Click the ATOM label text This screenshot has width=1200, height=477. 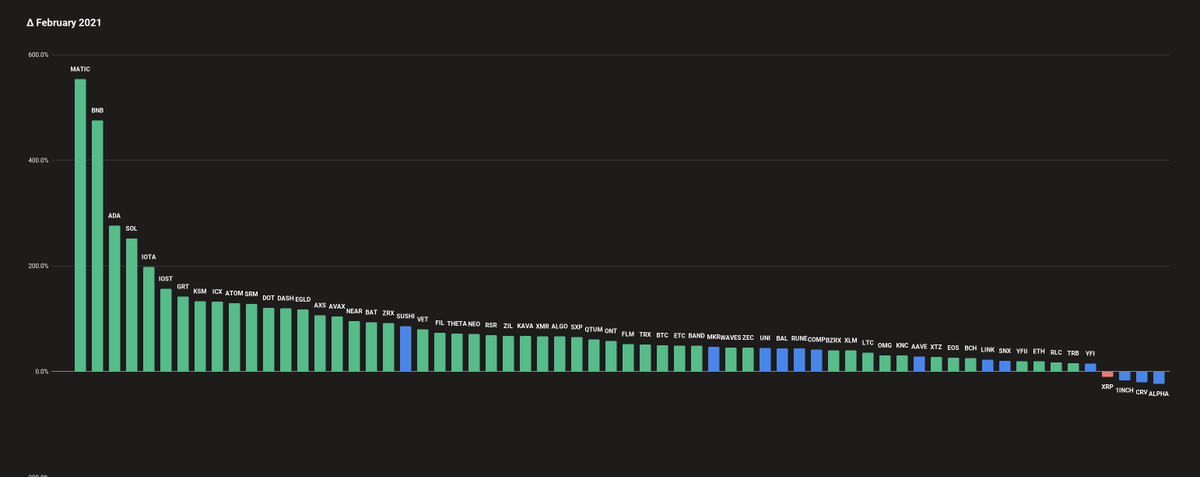tap(234, 293)
